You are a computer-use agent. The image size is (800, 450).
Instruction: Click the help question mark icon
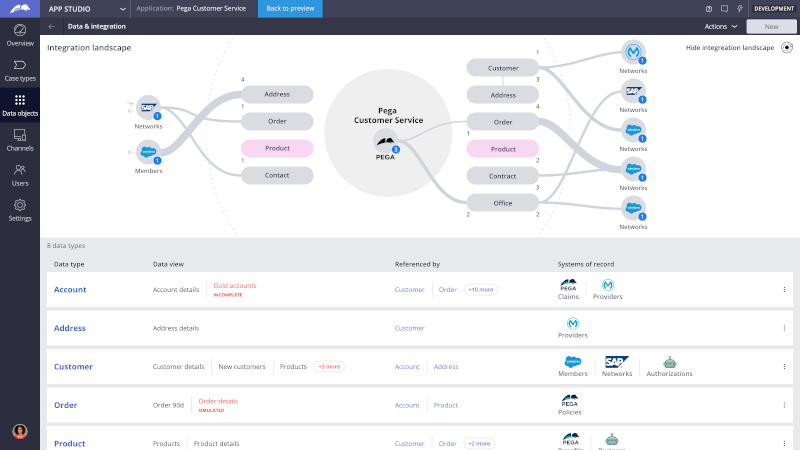pos(709,8)
